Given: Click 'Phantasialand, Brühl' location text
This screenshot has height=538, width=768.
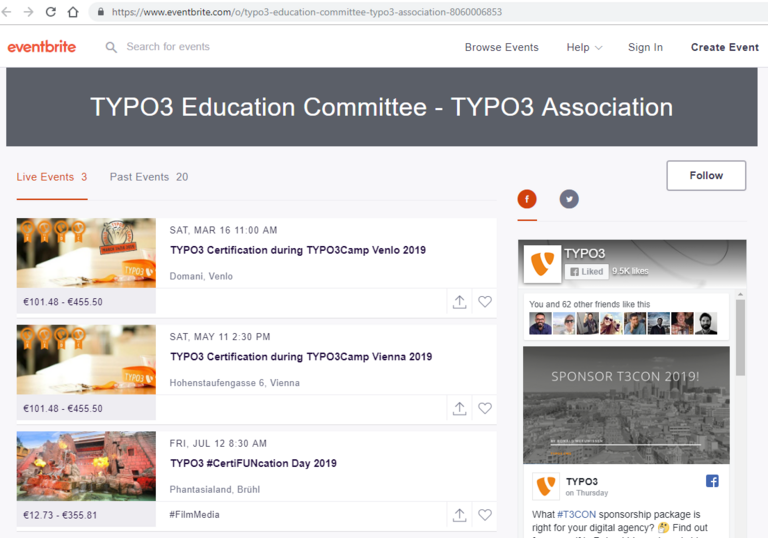Looking at the screenshot, I should coord(215,489).
